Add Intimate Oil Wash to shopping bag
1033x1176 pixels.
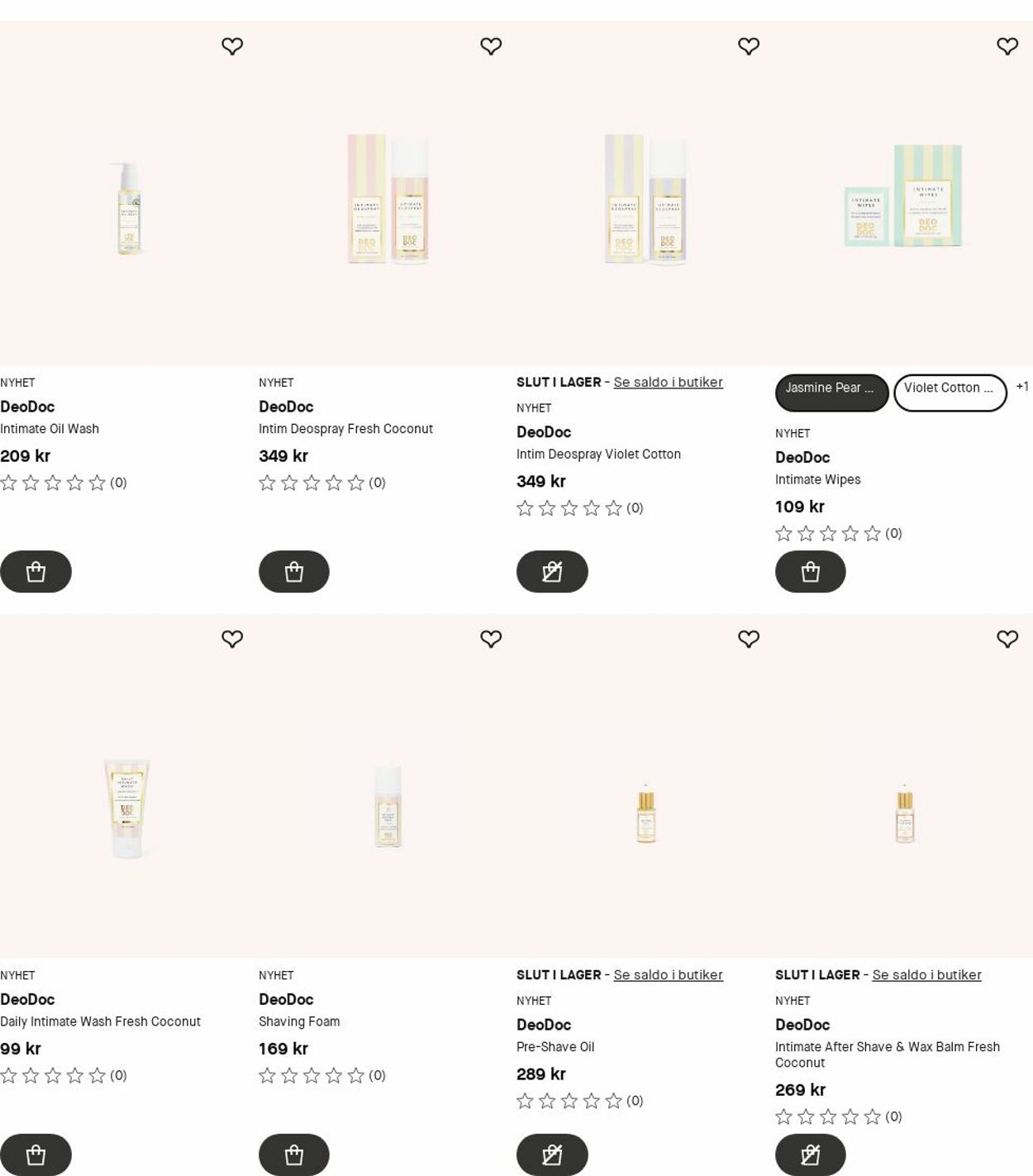(x=36, y=571)
